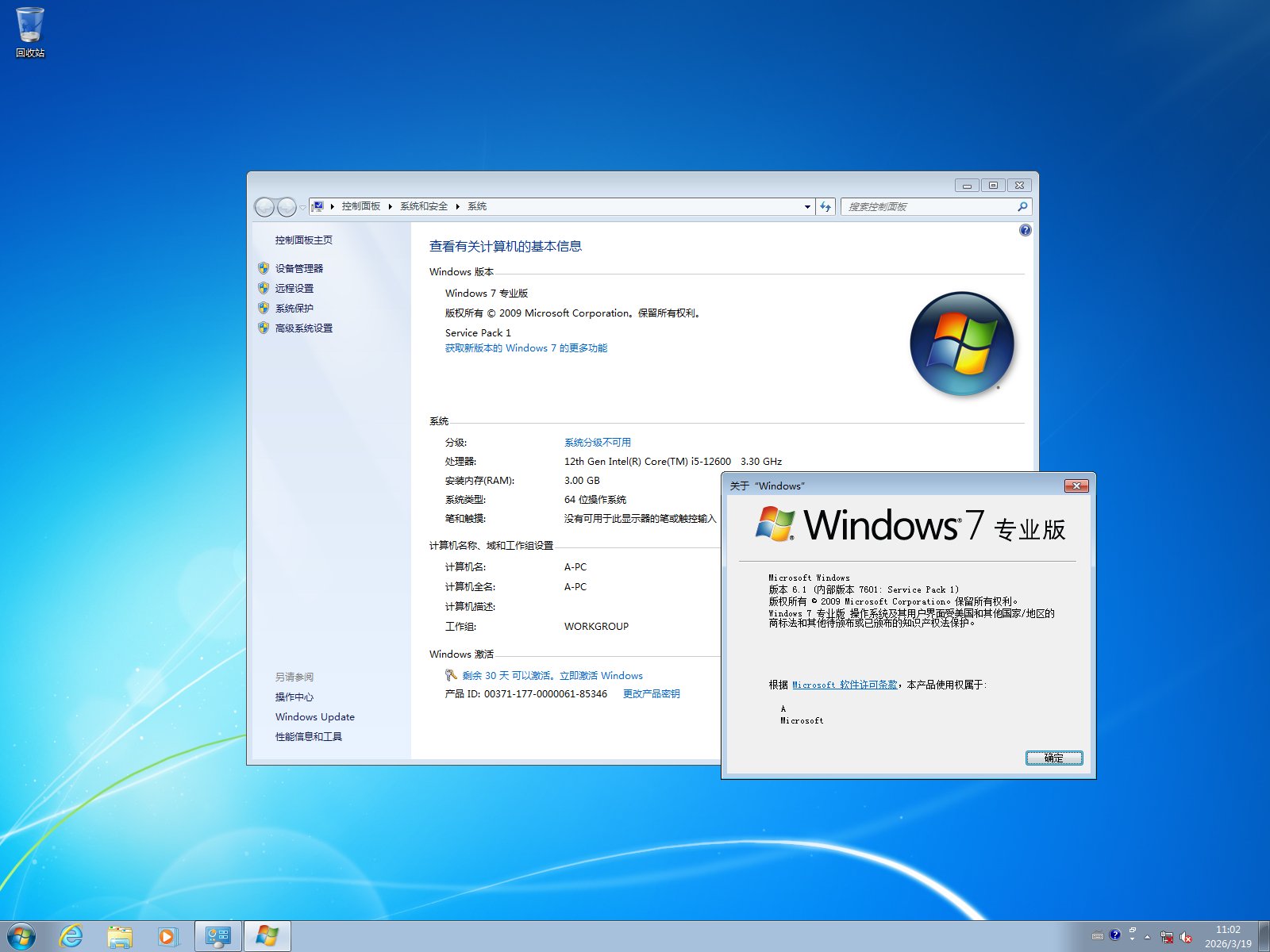Viewport: 1270px width, 952px height.
Task: Close the 关于 Windows dialog
Action: pyautogui.click(x=1076, y=486)
